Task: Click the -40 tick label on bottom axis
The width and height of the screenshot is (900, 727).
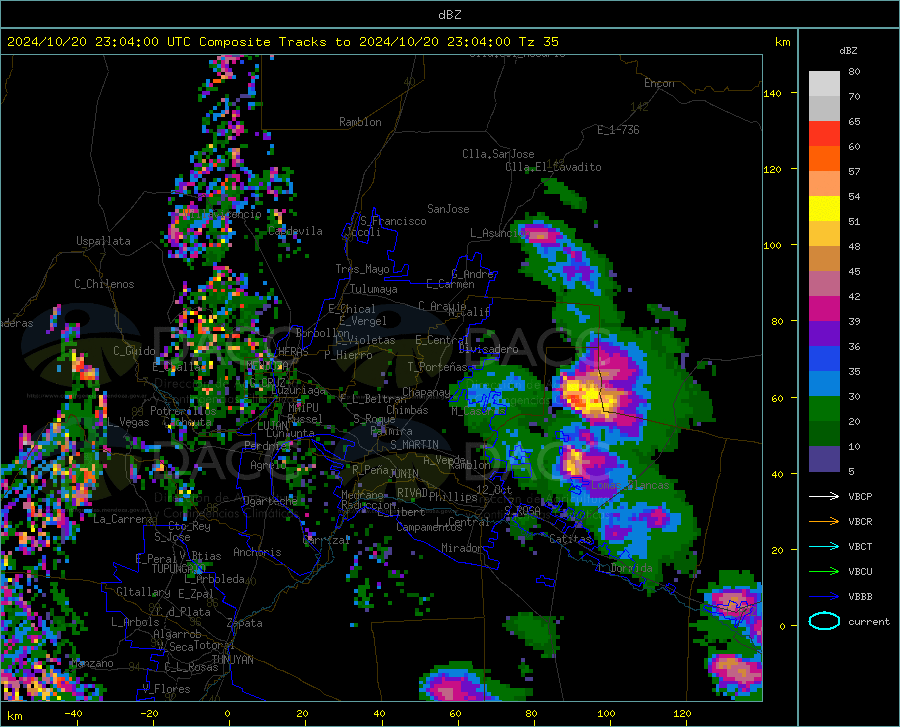Action: (73, 714)
